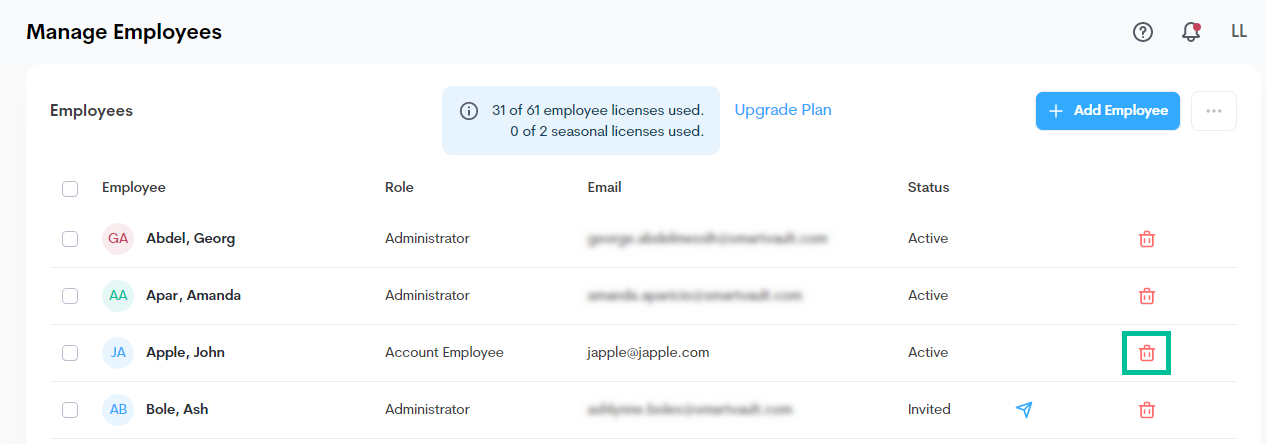Check the box for Abdel, Georg
Viewport: 1267px width, 444px height.
pyautogui.click(x=70, y=239)
